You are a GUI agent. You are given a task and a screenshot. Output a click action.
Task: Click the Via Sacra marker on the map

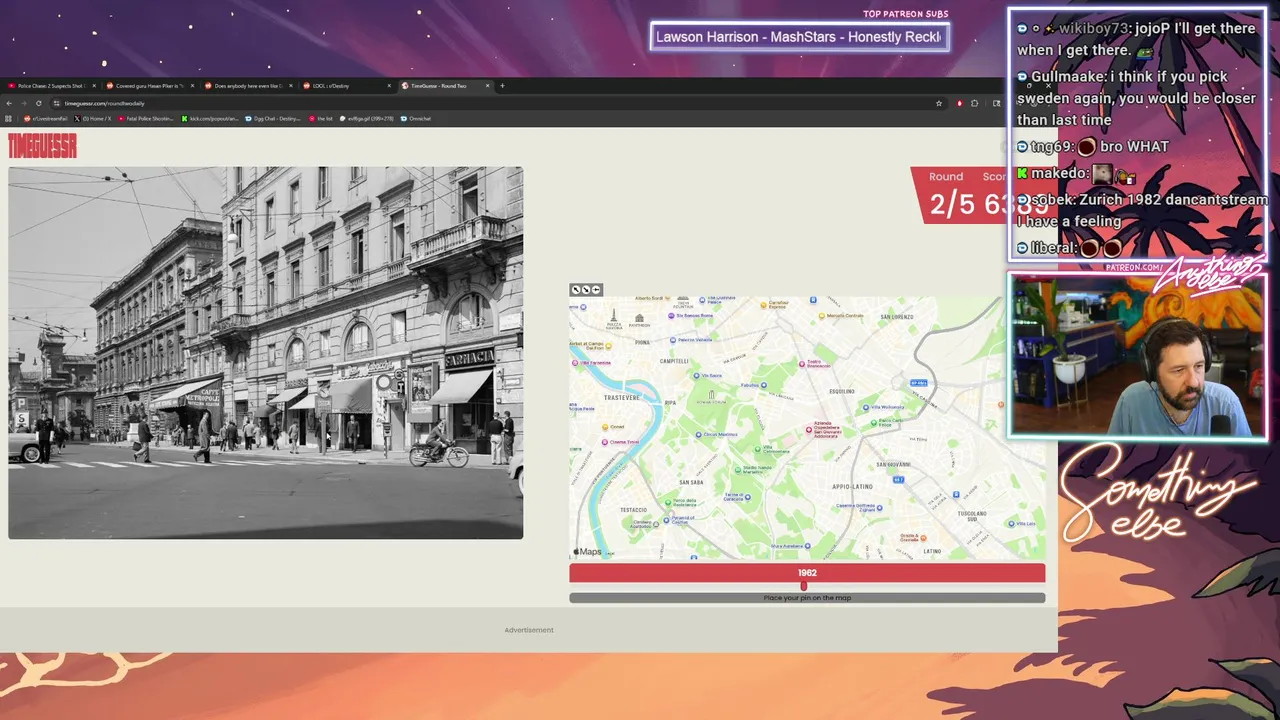(698, 375)
